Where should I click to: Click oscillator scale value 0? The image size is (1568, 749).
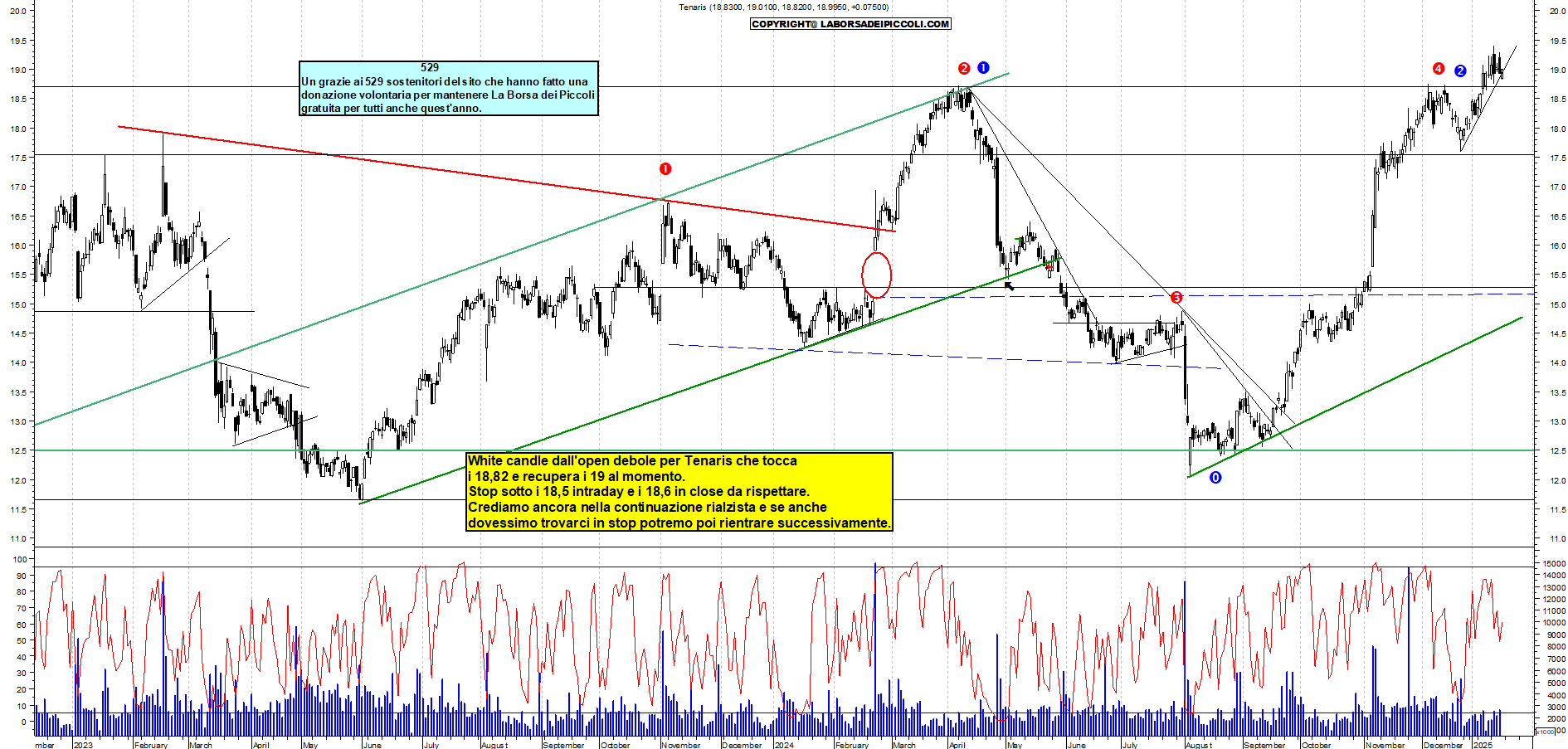coord(25,722)
